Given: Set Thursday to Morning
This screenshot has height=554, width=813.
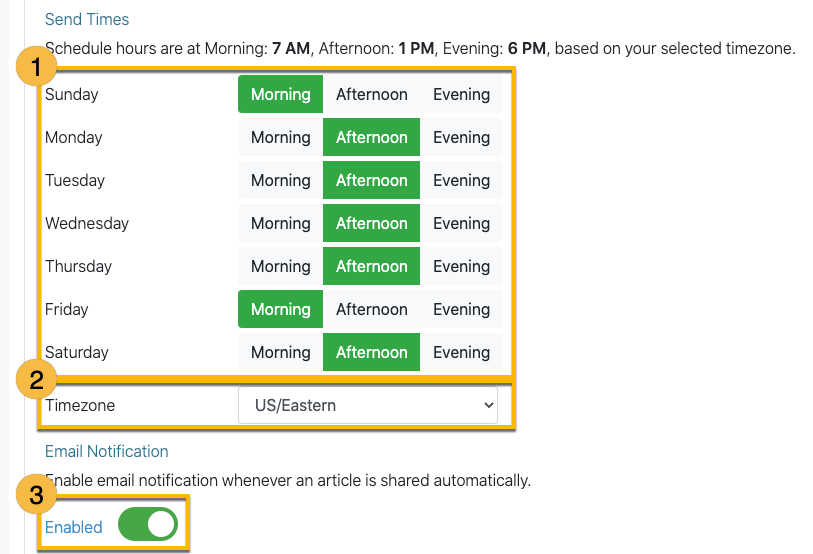Looking at the screenshot, I should [x=281, y=267].
